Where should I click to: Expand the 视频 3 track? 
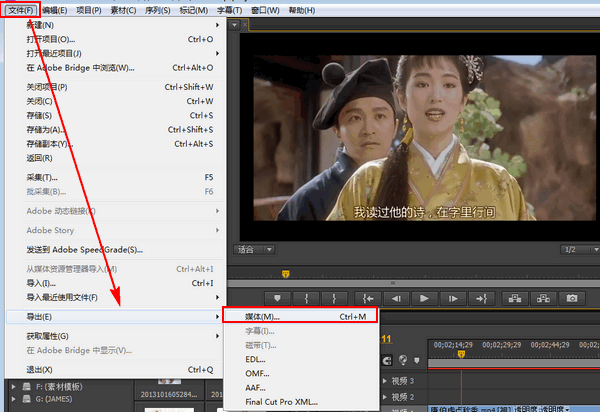385,381
